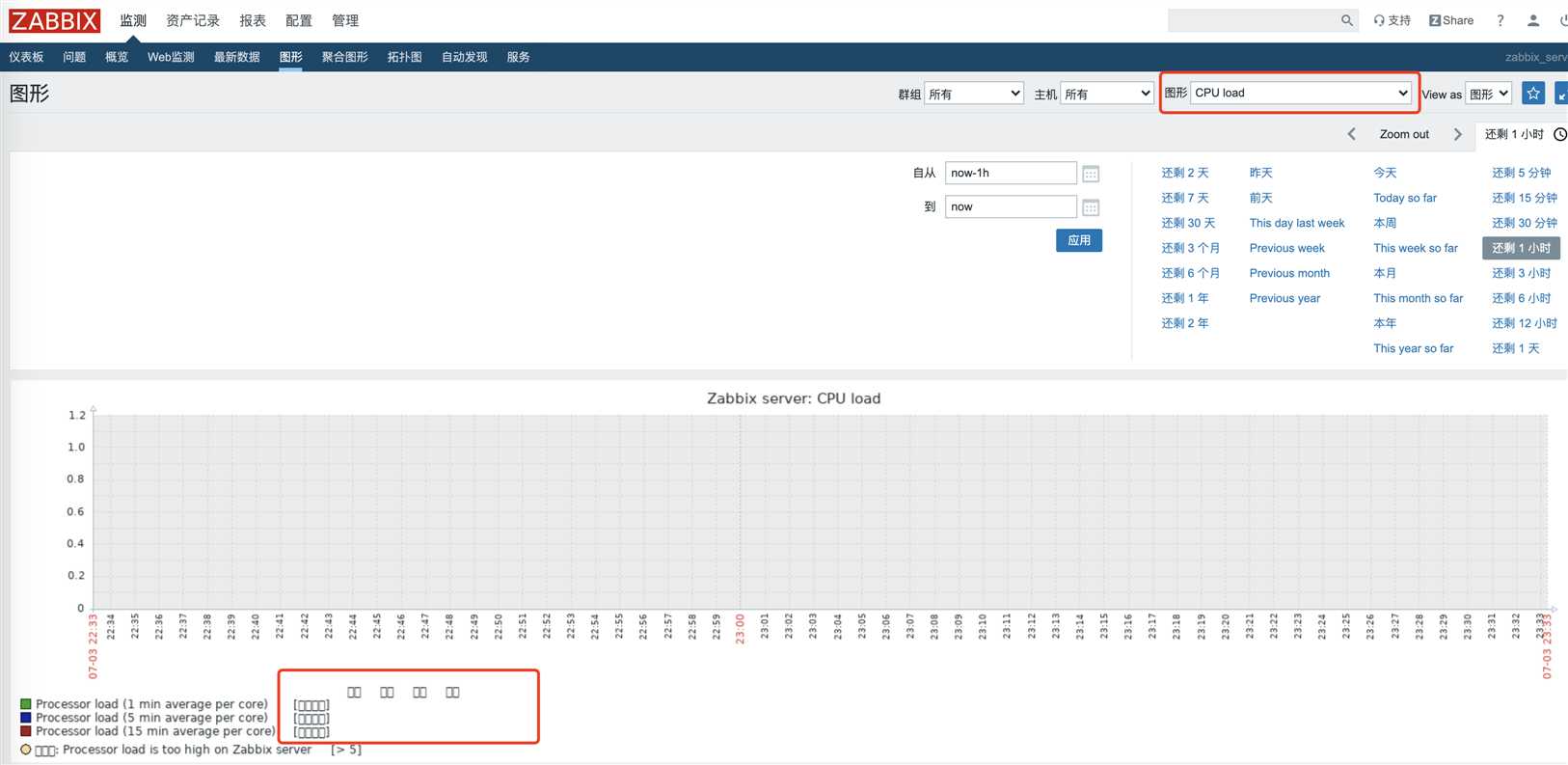Click blue 5 min average legend swatch

click(26, 718)
